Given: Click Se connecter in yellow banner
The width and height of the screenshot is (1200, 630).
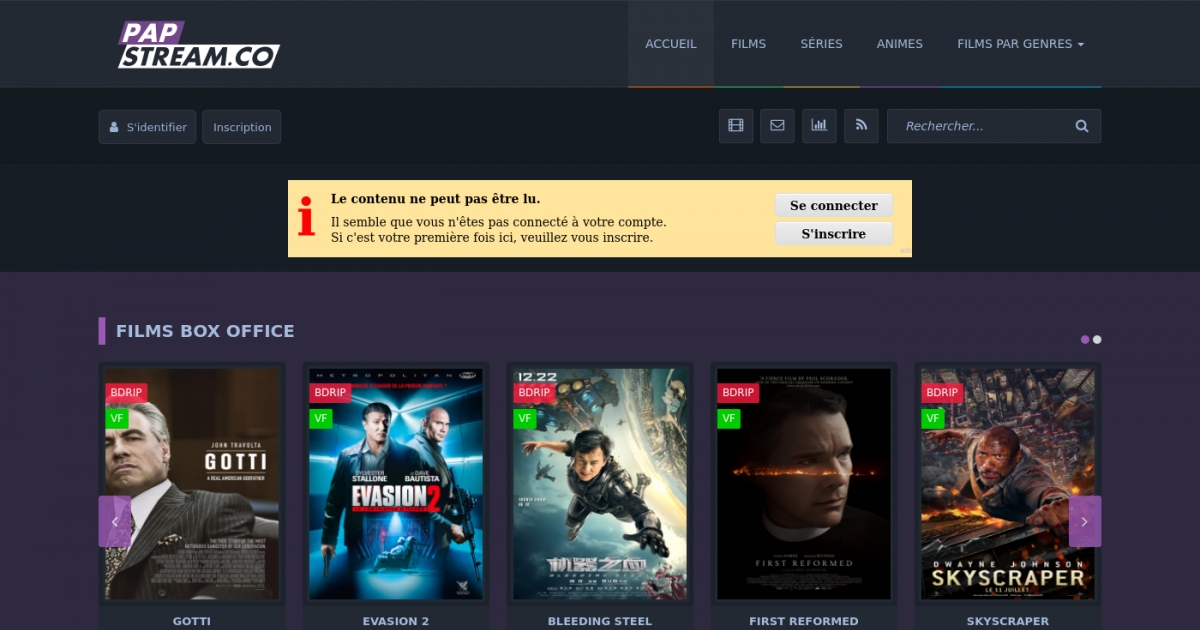Looking at the screenshot, I should pos(834,205).
